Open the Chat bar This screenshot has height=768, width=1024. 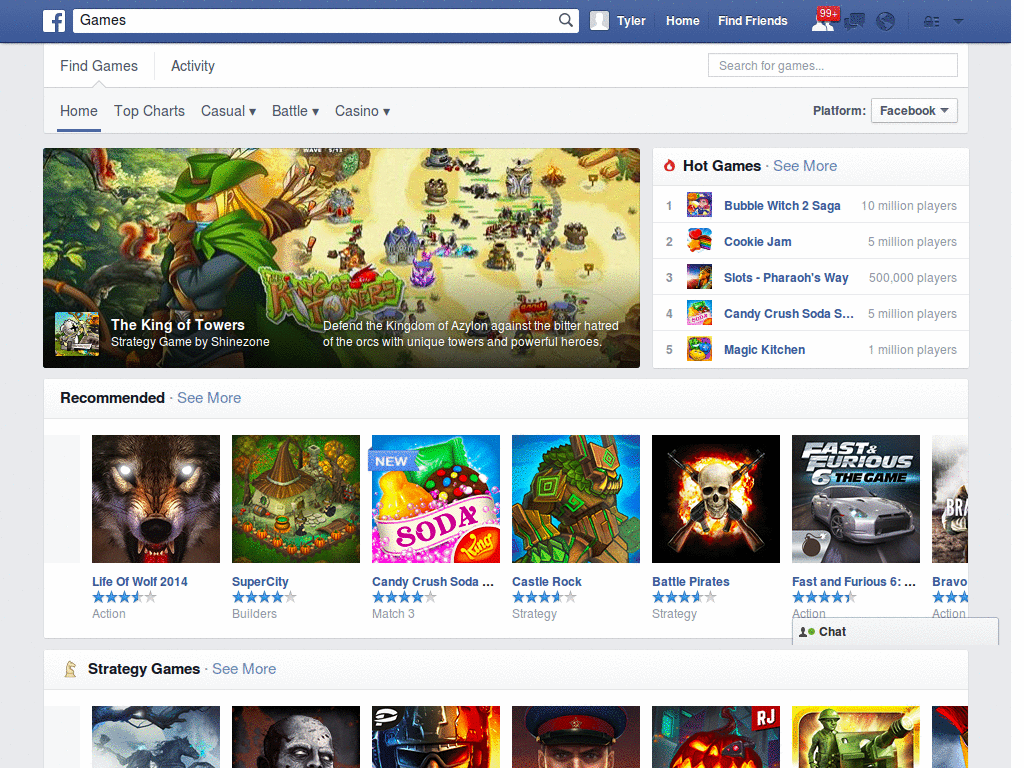tap(895, 632)
